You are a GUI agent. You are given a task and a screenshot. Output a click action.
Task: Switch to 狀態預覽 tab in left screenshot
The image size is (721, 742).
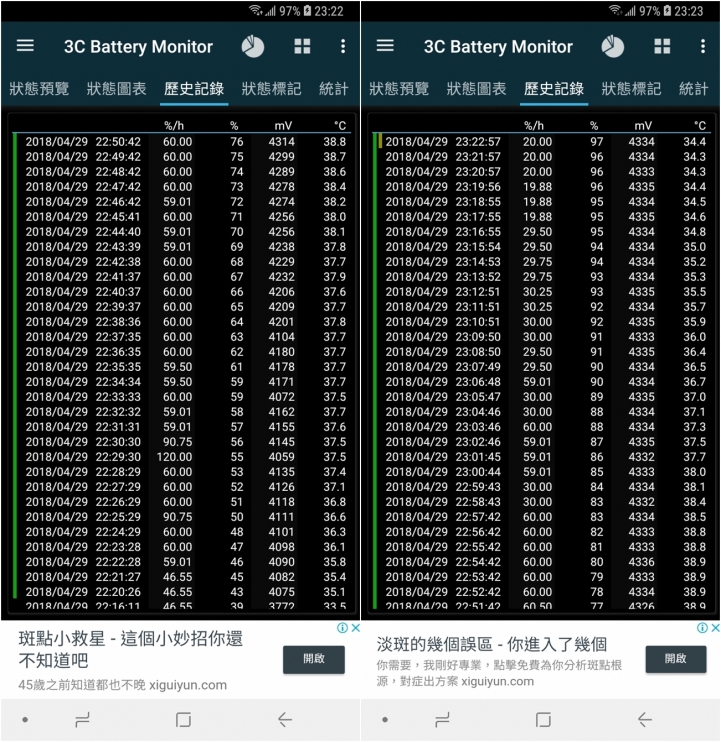click(x=39, y=88)
